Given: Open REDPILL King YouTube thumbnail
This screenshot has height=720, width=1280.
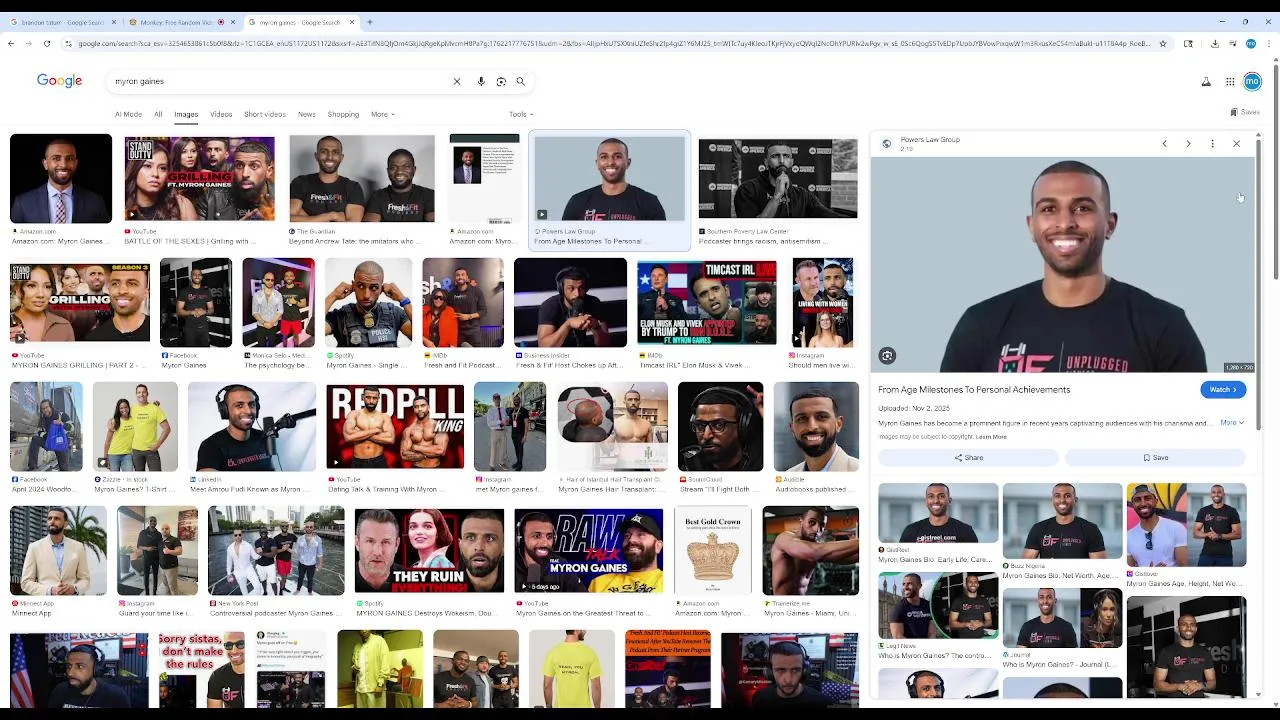Looking at the screenshot, I should pyautogui.click(x=395, y=426).
